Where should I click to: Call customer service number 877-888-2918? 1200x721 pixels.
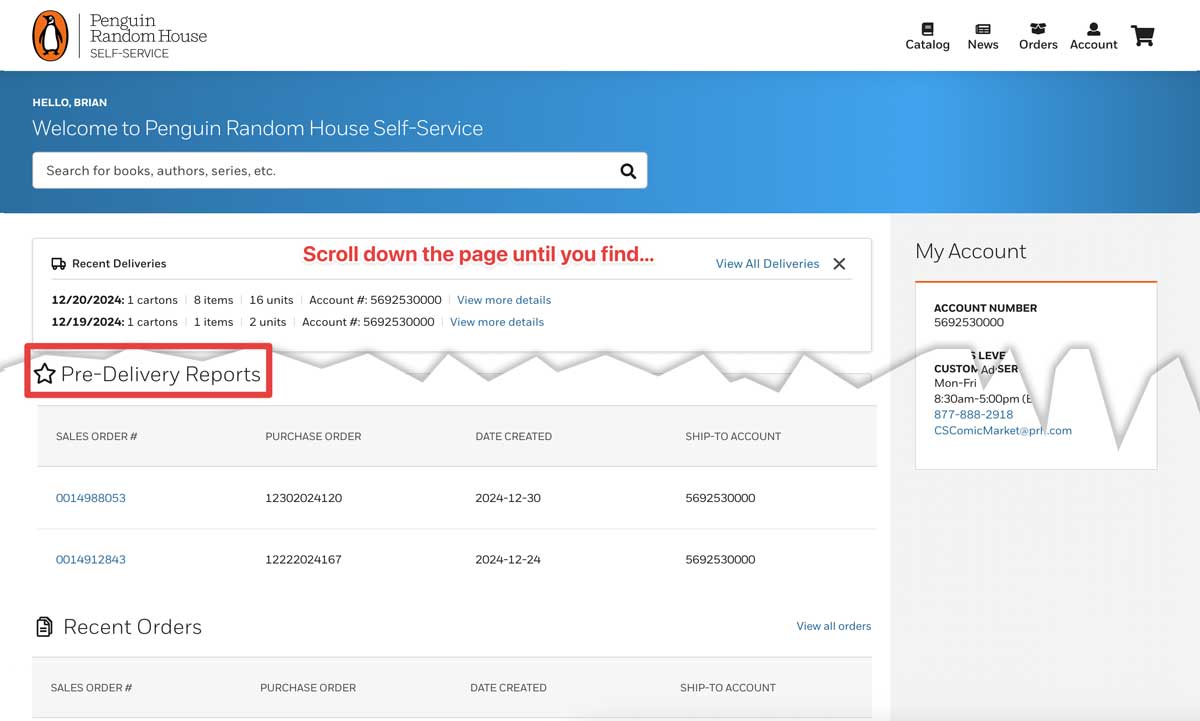pos(973,414)
